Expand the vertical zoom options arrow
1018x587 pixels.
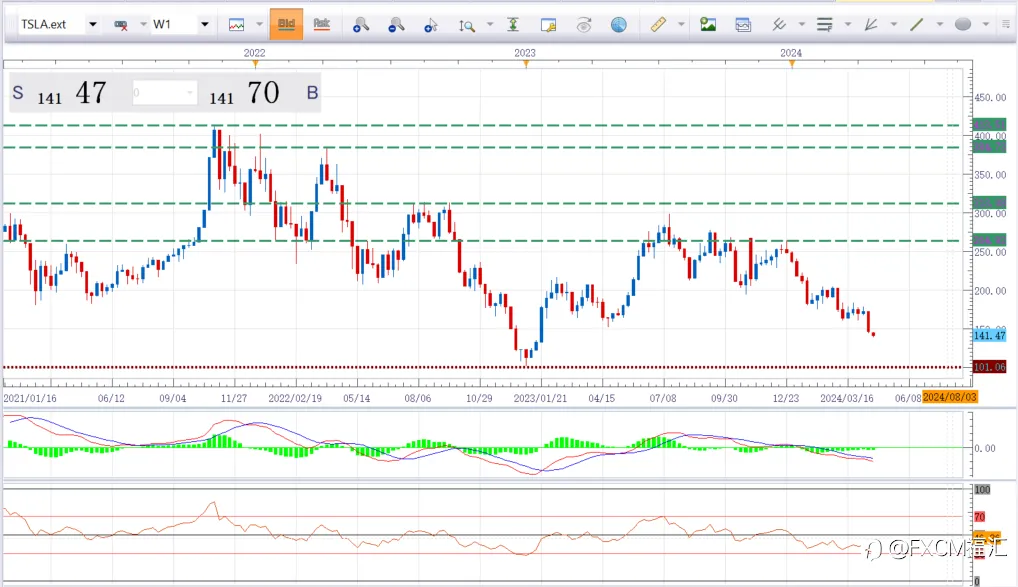[490, 25]
